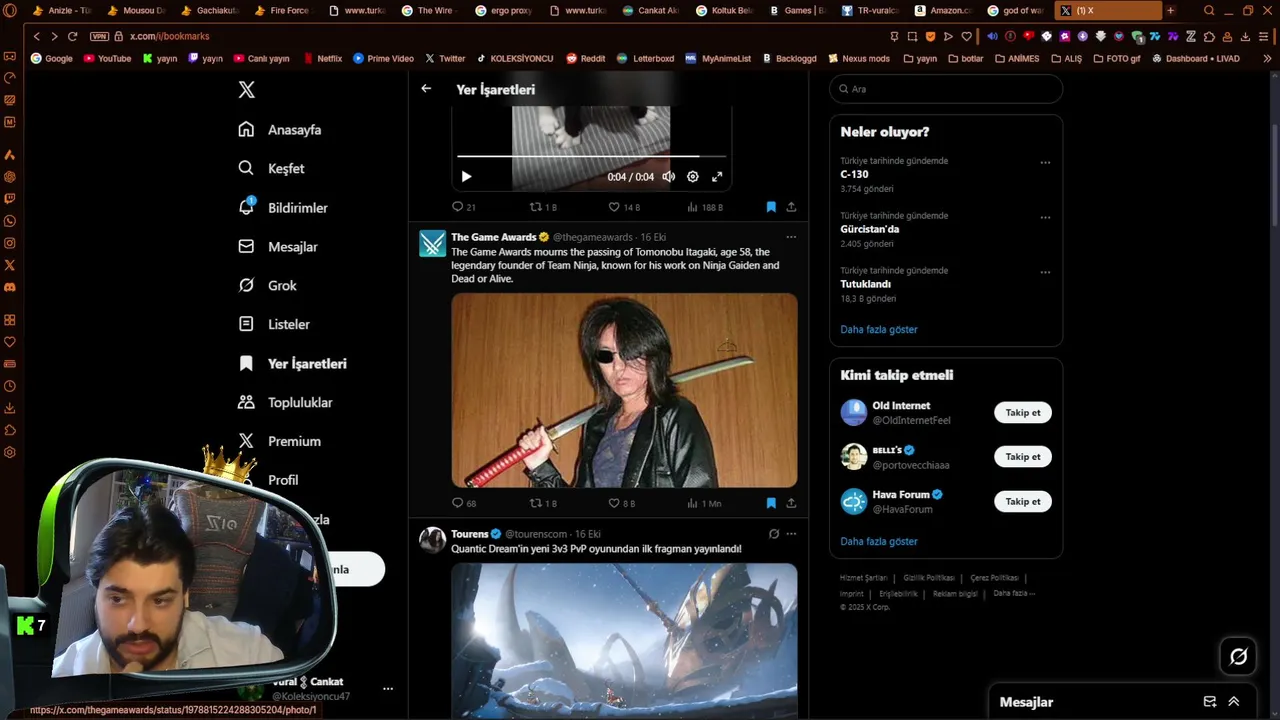Follow Old Internet with Takip et
This screenshot has height=720, width=1280.
point(1022,413)
